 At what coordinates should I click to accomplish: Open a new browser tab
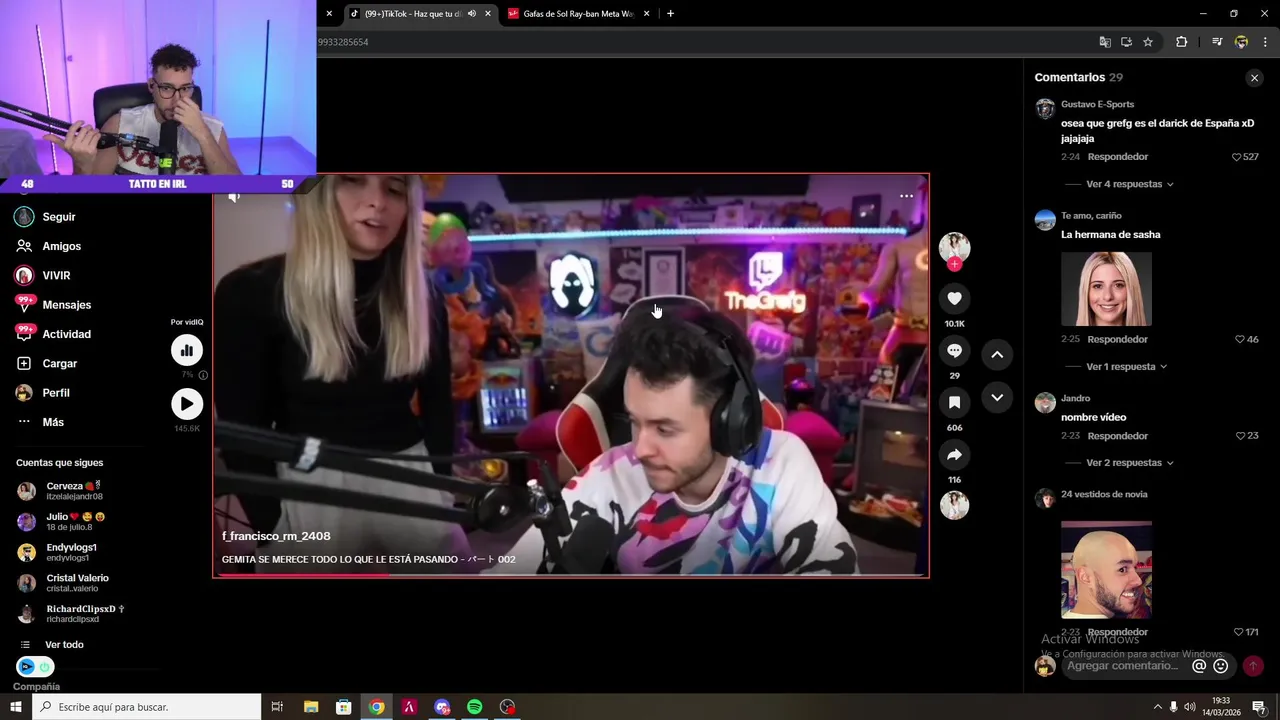(670, 14)
